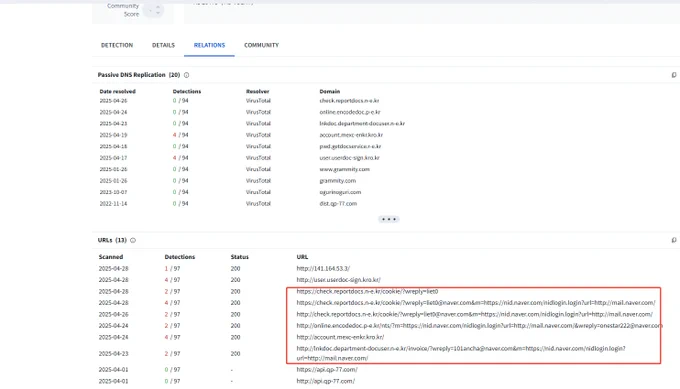680x389 pixels.
Task: Select the Relations tab
Action: 209,45
